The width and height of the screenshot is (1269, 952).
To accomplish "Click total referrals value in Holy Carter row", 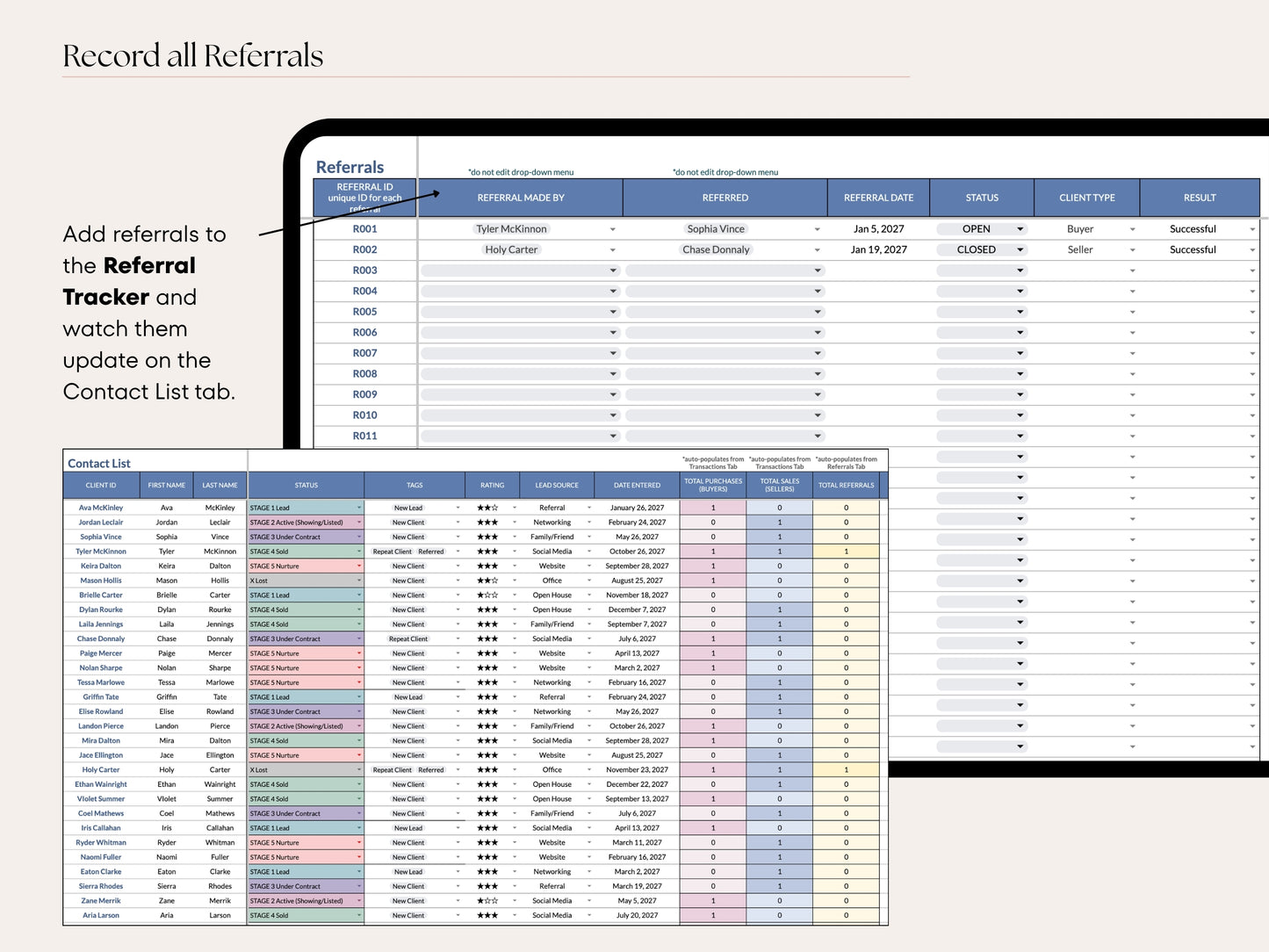I will 846,770.
